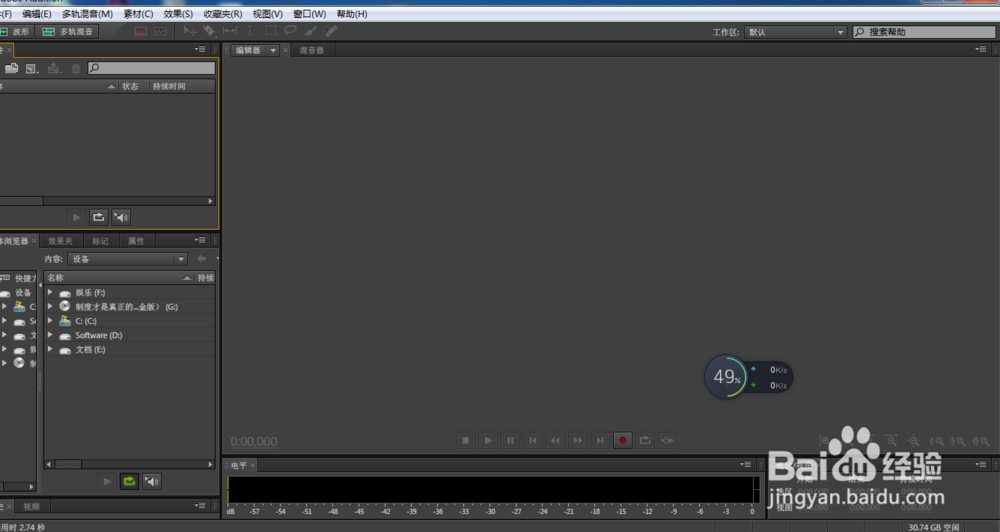Expand the (G:) disc drive
The height and width of the screenshot is (532, 1000).
click(50, 306)
